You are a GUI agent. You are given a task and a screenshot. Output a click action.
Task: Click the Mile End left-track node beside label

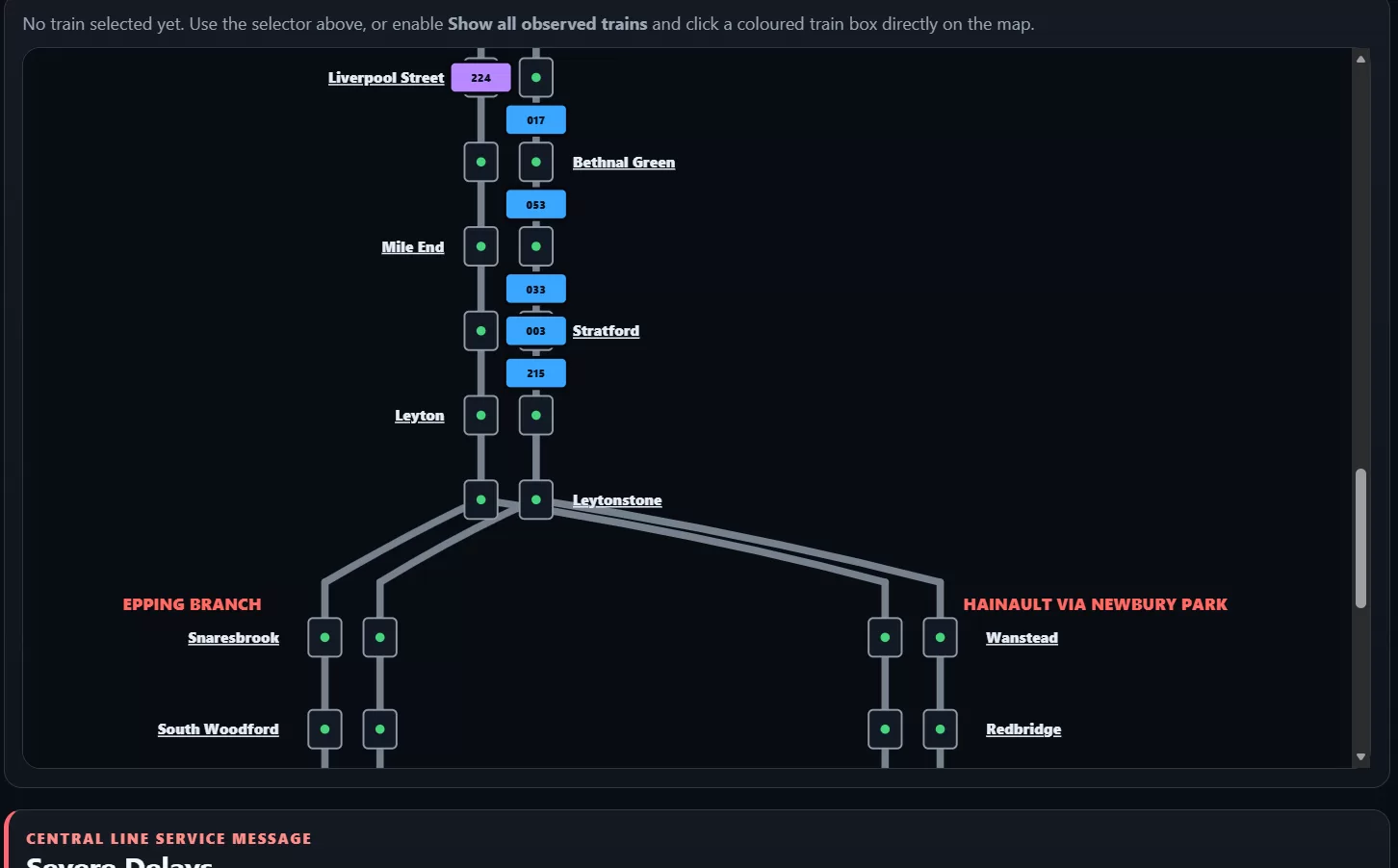[481, 246]
